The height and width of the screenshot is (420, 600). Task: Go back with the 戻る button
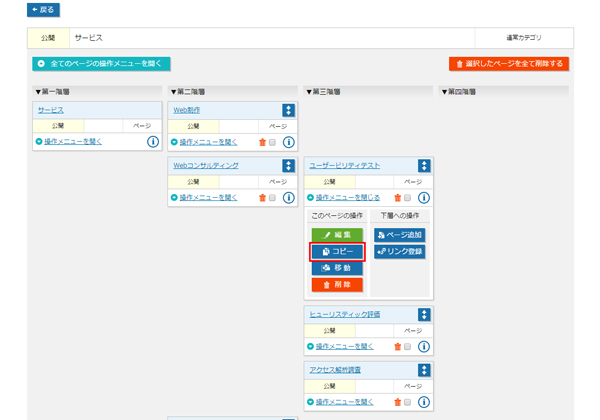[x=43, y=10]
